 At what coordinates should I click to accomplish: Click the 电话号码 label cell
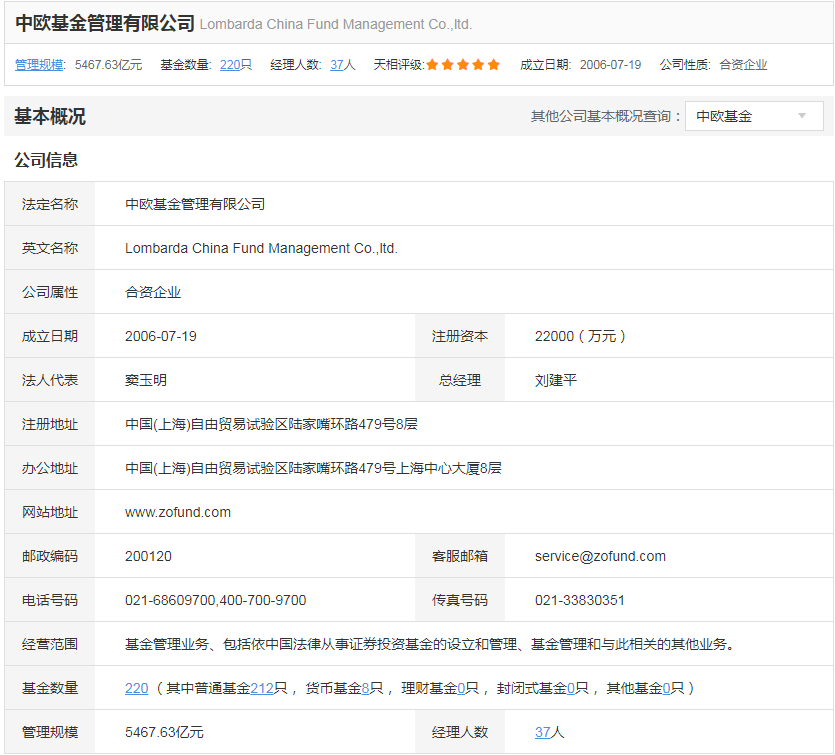click(50, 601)
